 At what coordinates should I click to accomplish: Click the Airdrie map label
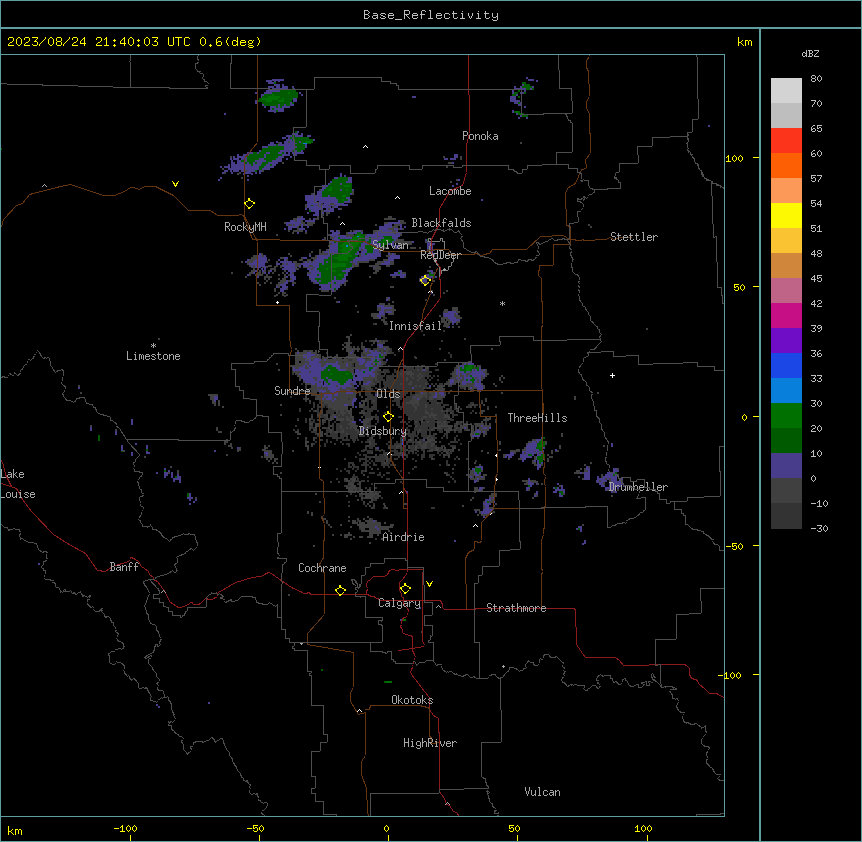403,537
